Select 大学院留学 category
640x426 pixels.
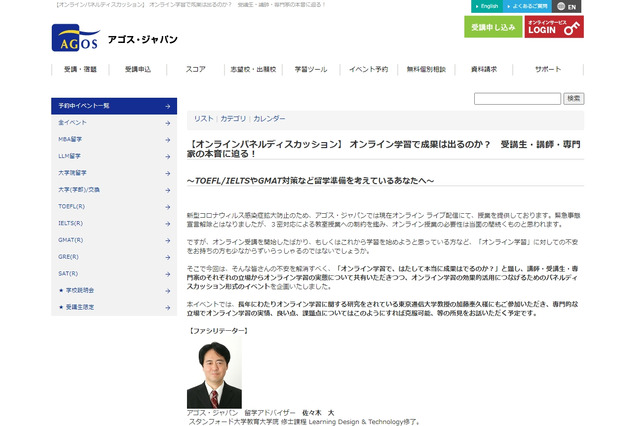pyautogui.click(x=114, y=173)
